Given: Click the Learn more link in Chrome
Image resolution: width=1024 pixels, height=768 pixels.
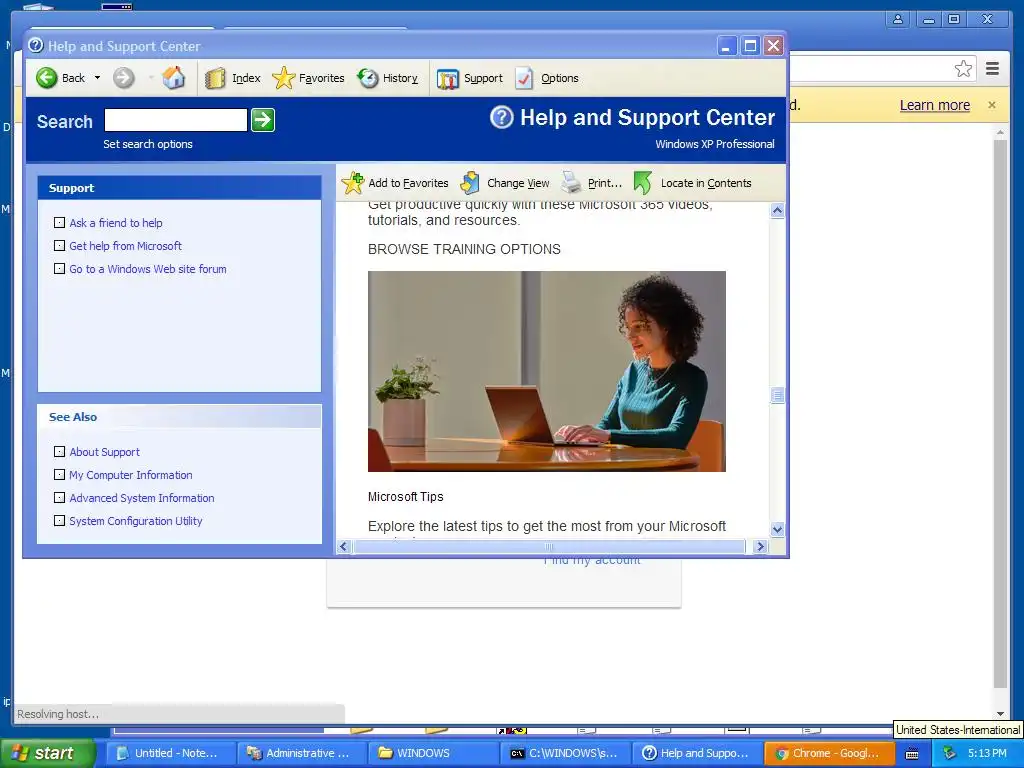Looking at the screenshot, I should click(935, 105).
